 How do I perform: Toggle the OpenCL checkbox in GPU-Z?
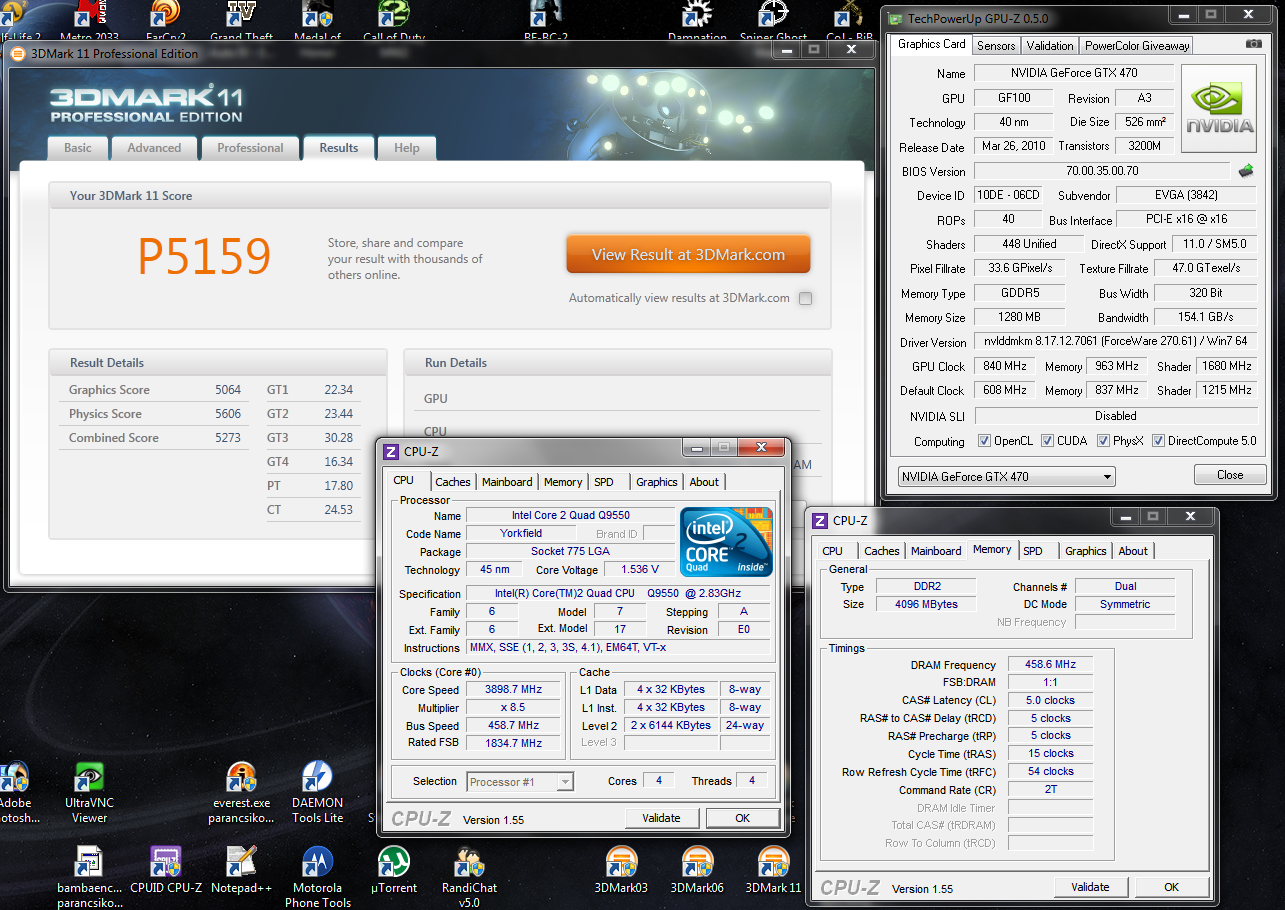coord(985,441)
